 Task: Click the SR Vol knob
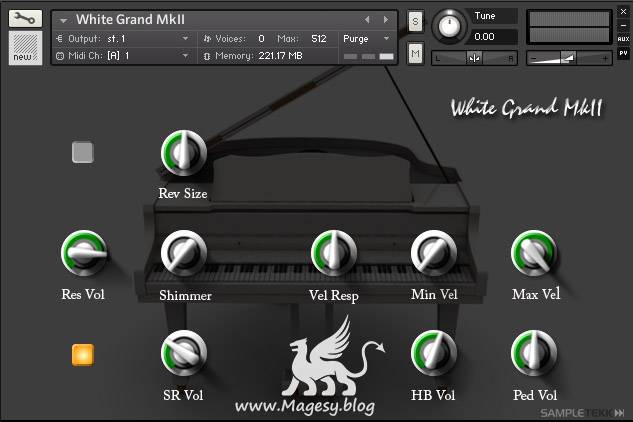click(184, 353)
